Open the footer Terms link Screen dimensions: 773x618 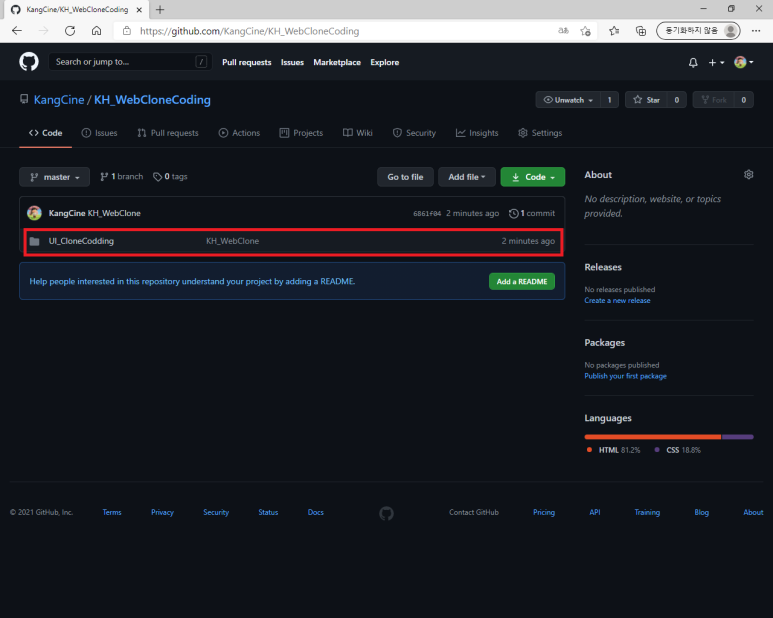112,513
